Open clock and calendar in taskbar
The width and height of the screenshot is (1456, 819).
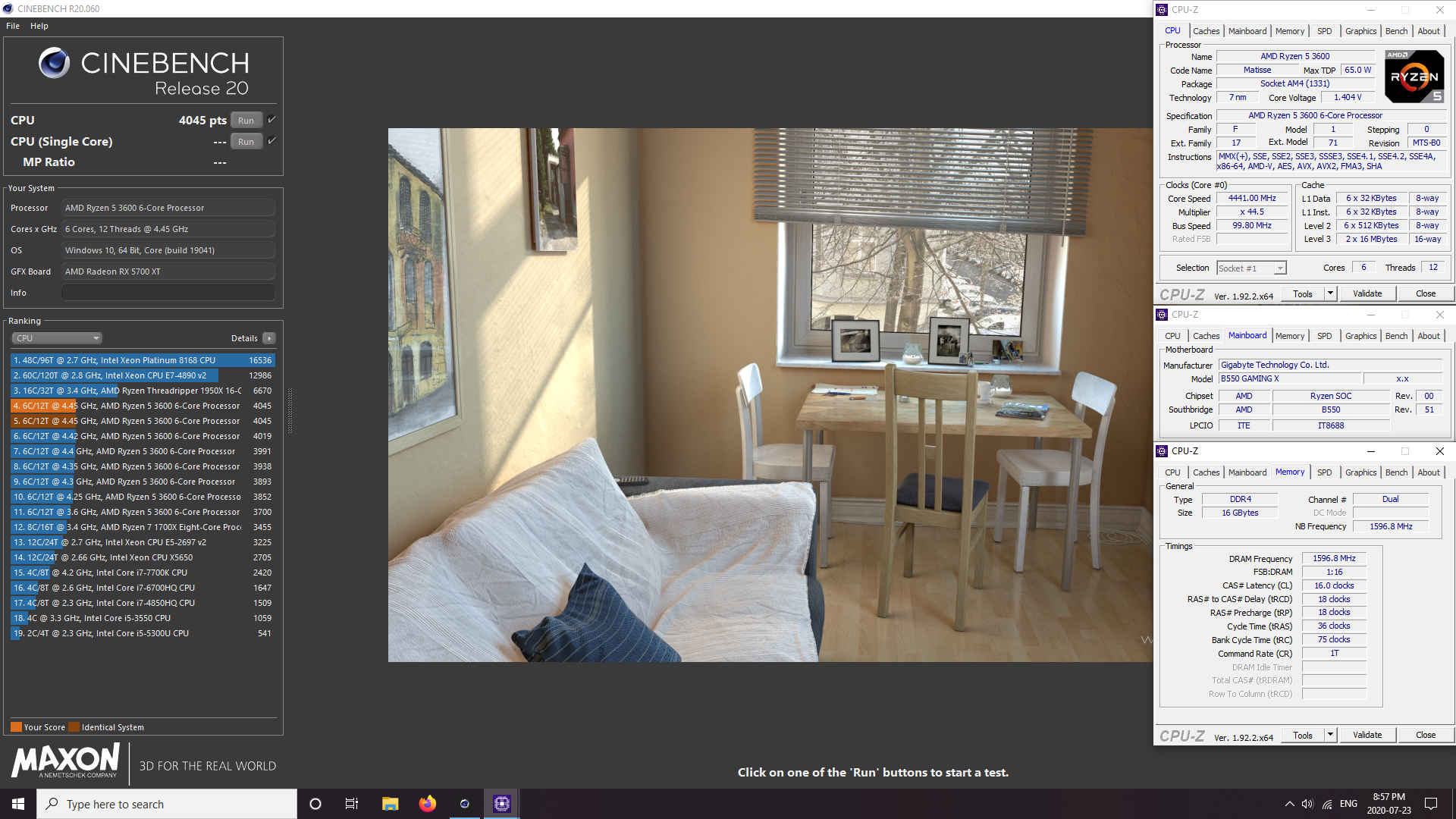1389,804
